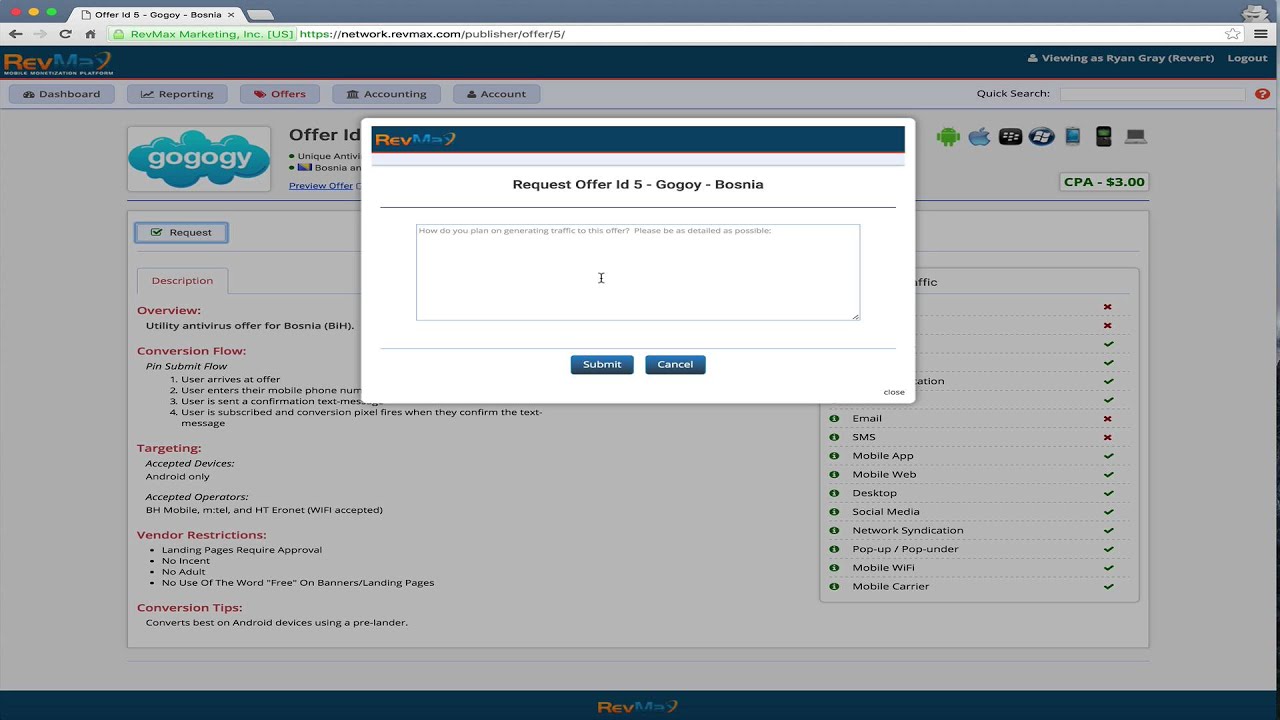The image size is (1280, 720).
Task: Open the Chrome hamburger menu
Action: tap(1262, 34)
